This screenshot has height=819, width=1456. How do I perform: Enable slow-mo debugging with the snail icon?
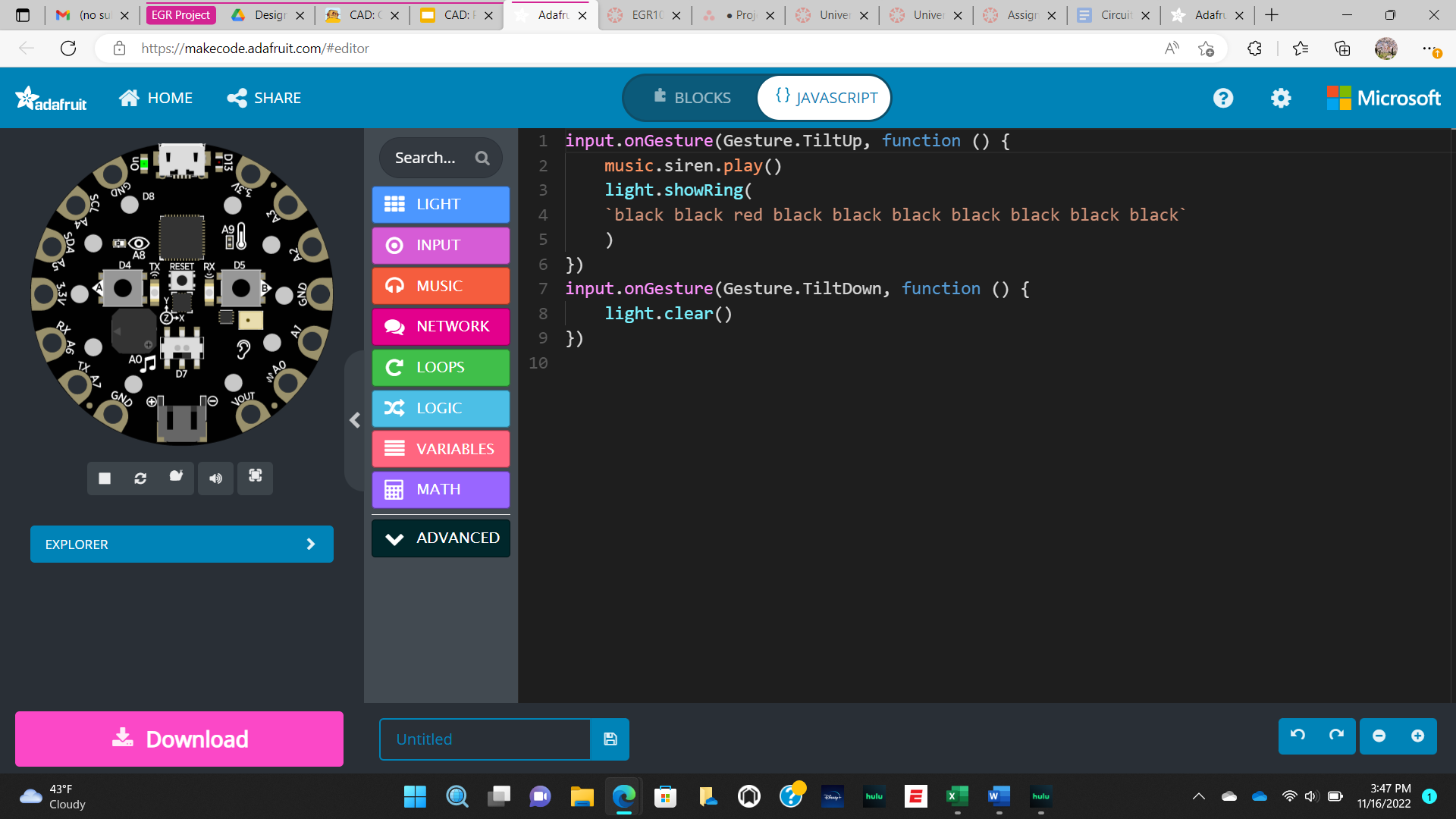point(176,479)
